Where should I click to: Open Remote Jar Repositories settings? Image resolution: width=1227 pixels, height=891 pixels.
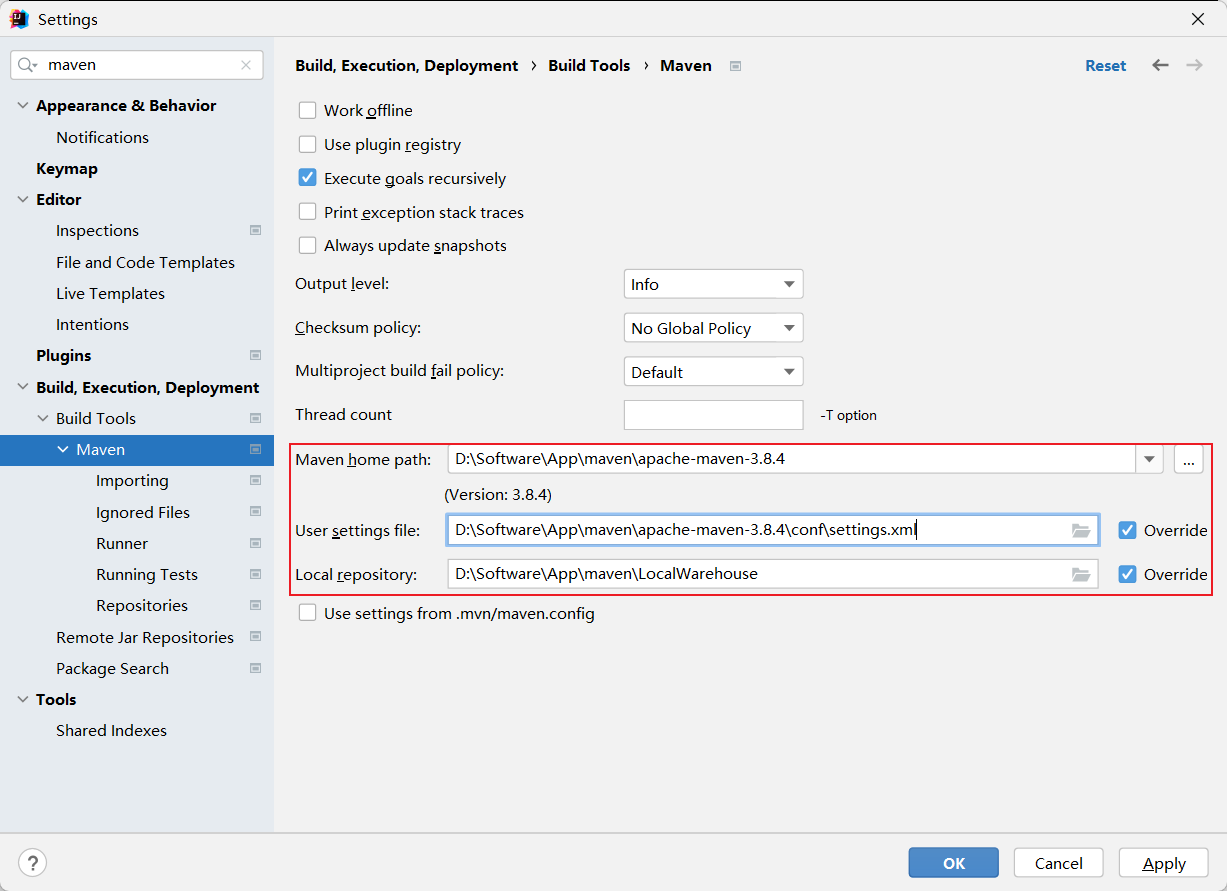click(145, 638)
